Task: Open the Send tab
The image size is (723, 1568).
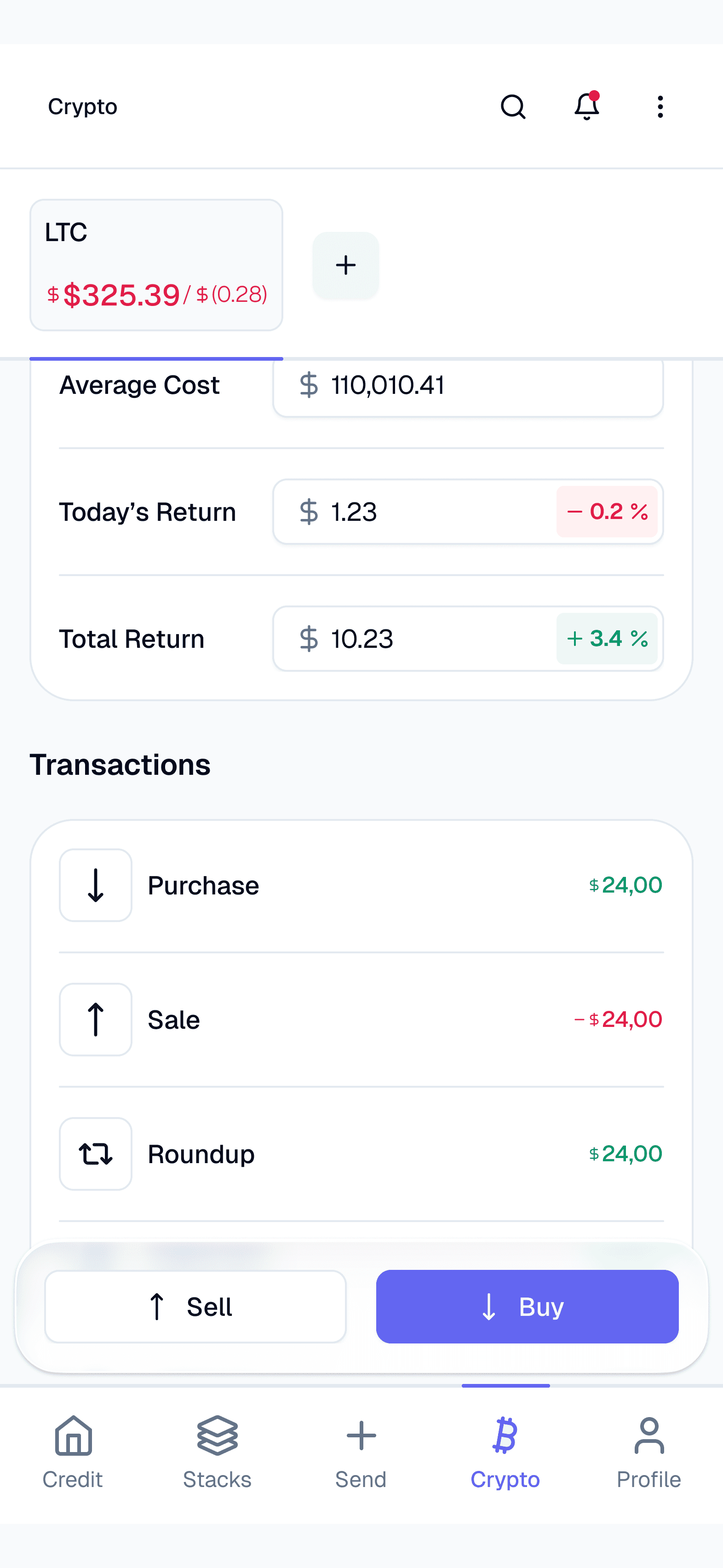Action: (361, 1451)
